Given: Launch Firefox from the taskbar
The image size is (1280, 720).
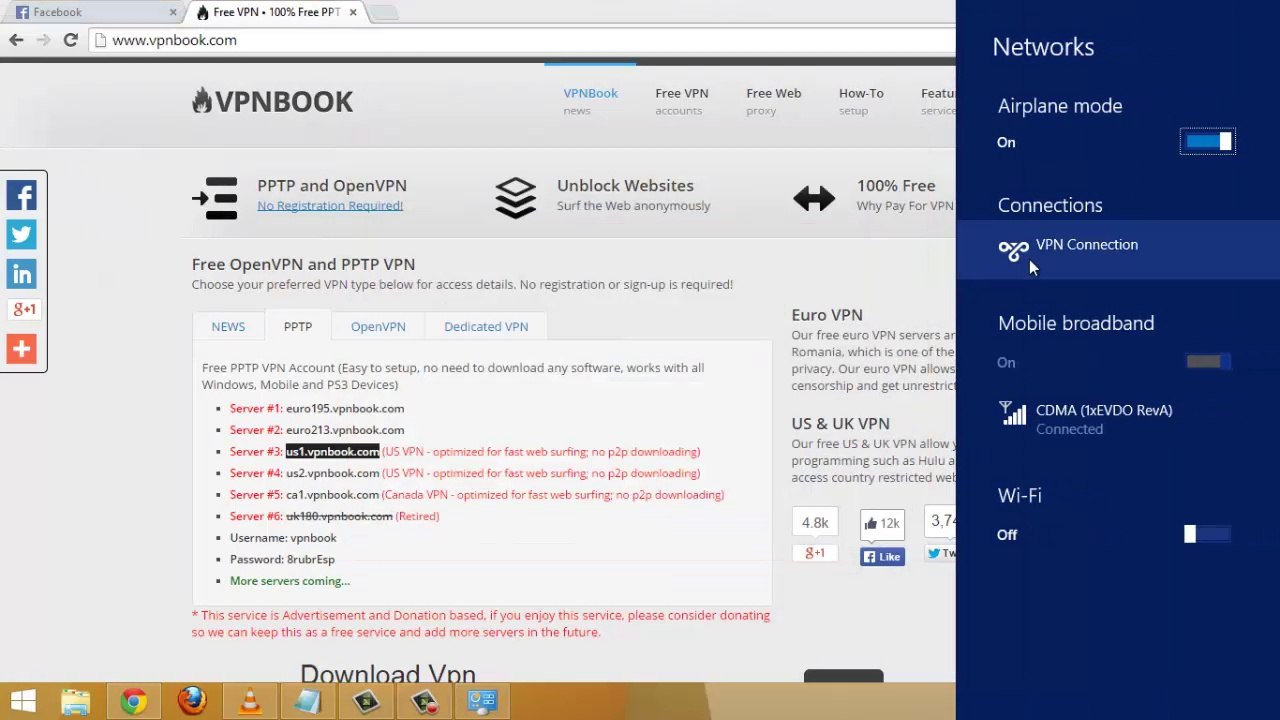Looking at the screenshot, I should [192, 701].
